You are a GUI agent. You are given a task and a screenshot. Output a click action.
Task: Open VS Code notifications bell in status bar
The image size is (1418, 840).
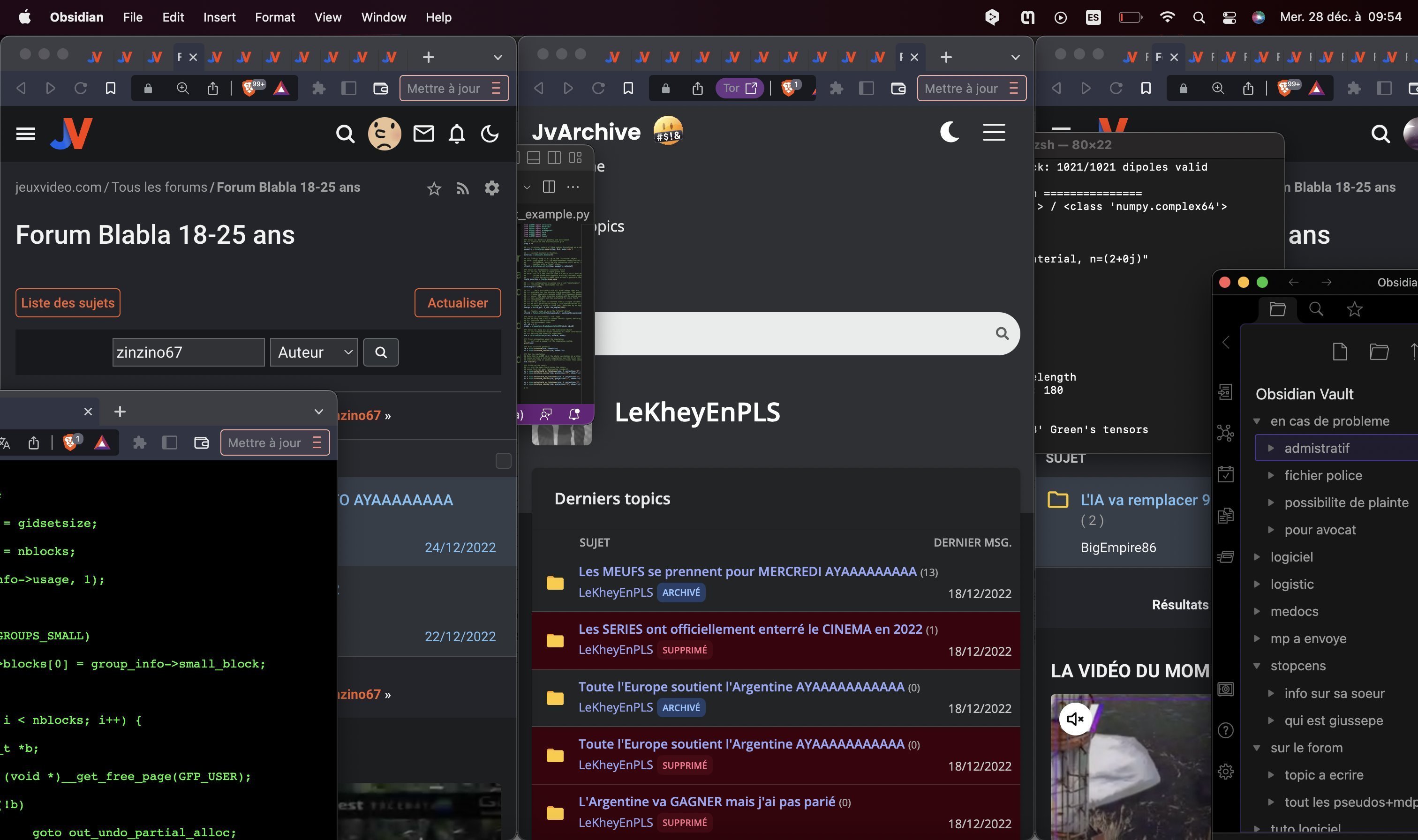pos(574,414)
